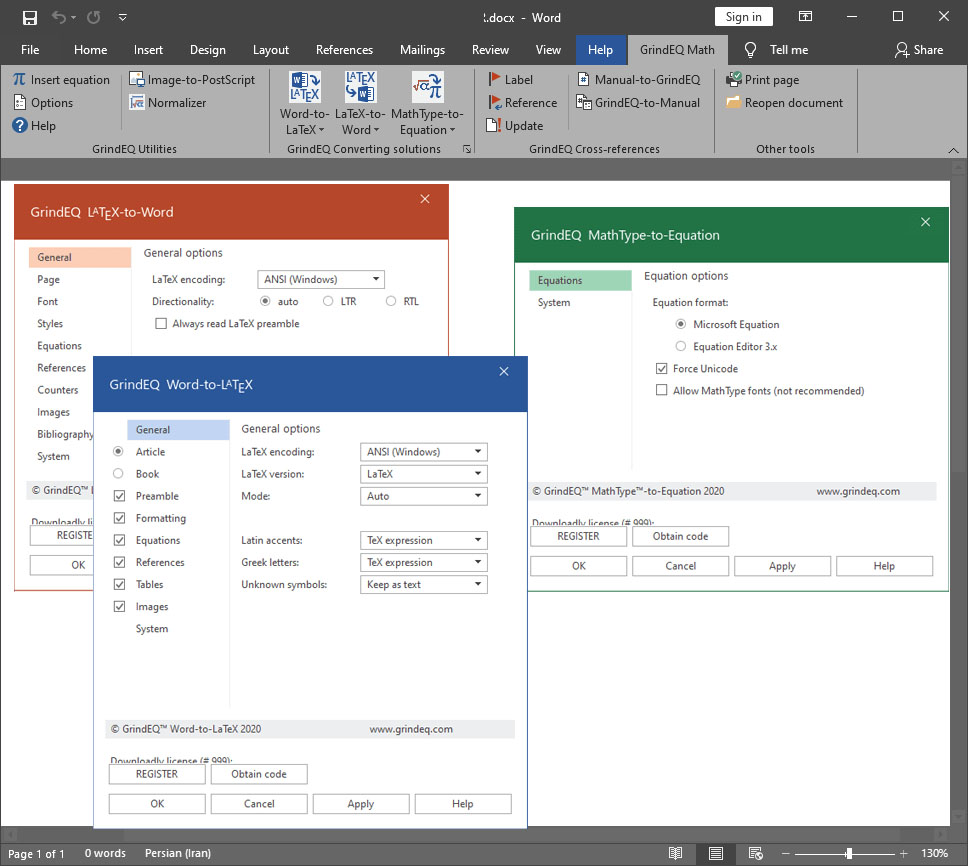
Task: Uncheck Force Unicode in MathType-to-Equation dialog
Action: (x=661, y=368)
